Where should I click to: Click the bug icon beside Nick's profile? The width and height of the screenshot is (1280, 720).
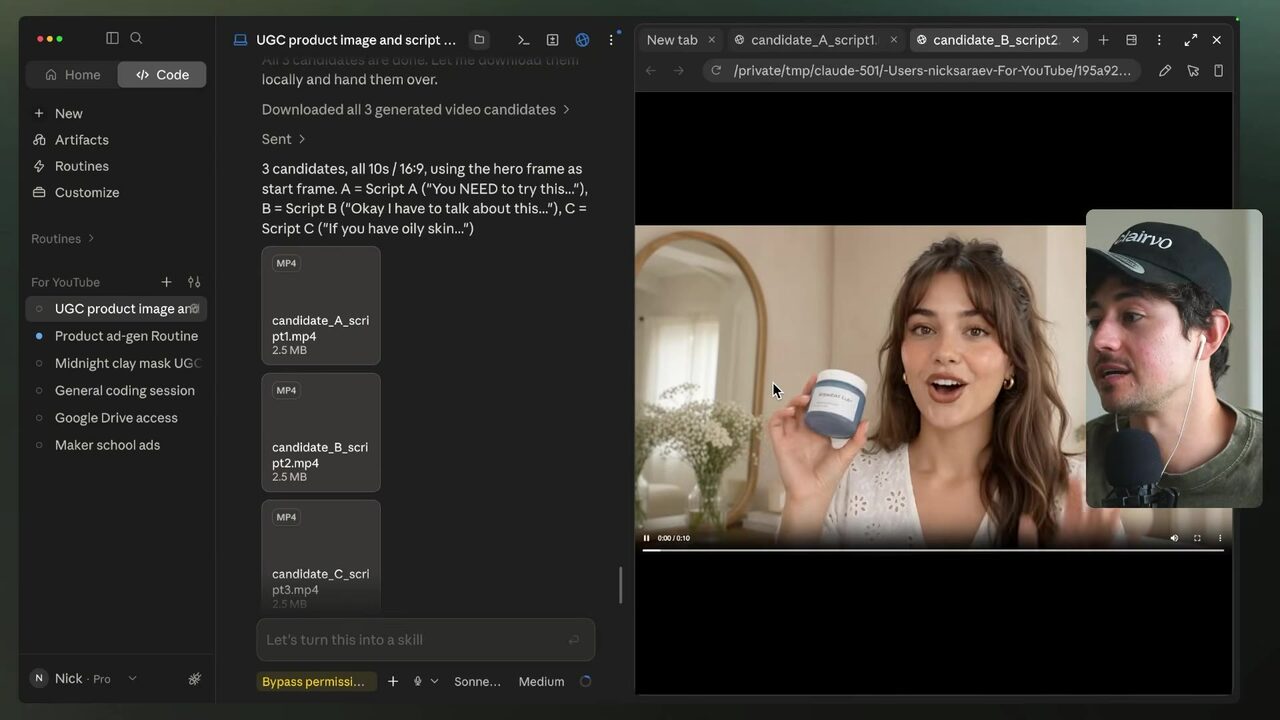194,679
